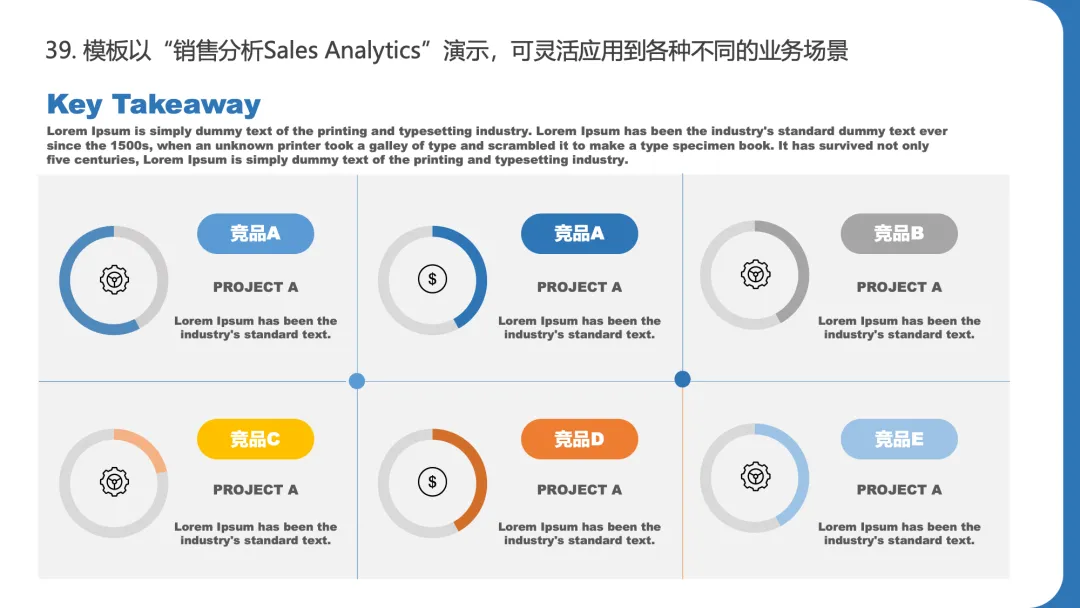Click the yellow 竞品C pill label

click(x=256, y=439)
